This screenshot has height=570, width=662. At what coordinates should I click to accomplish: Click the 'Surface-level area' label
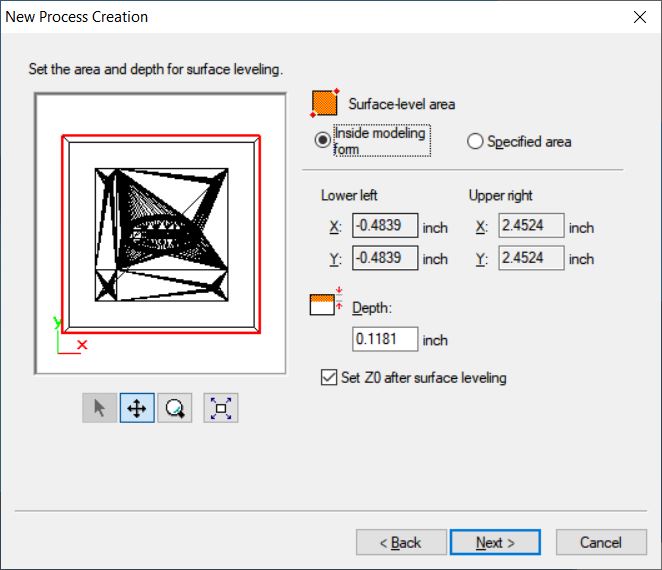402,104
